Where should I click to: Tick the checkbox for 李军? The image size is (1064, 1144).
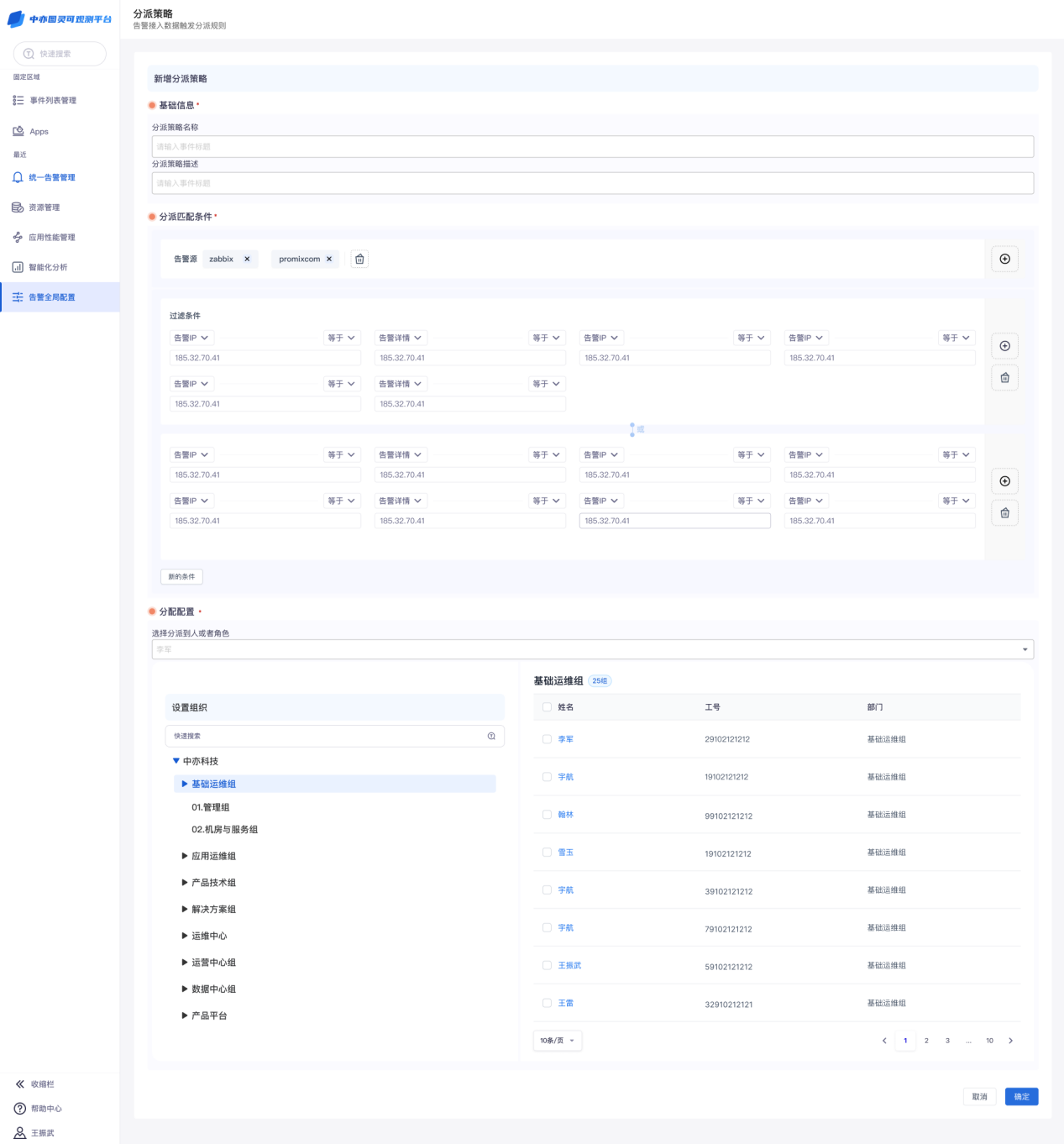coord(547,739)
